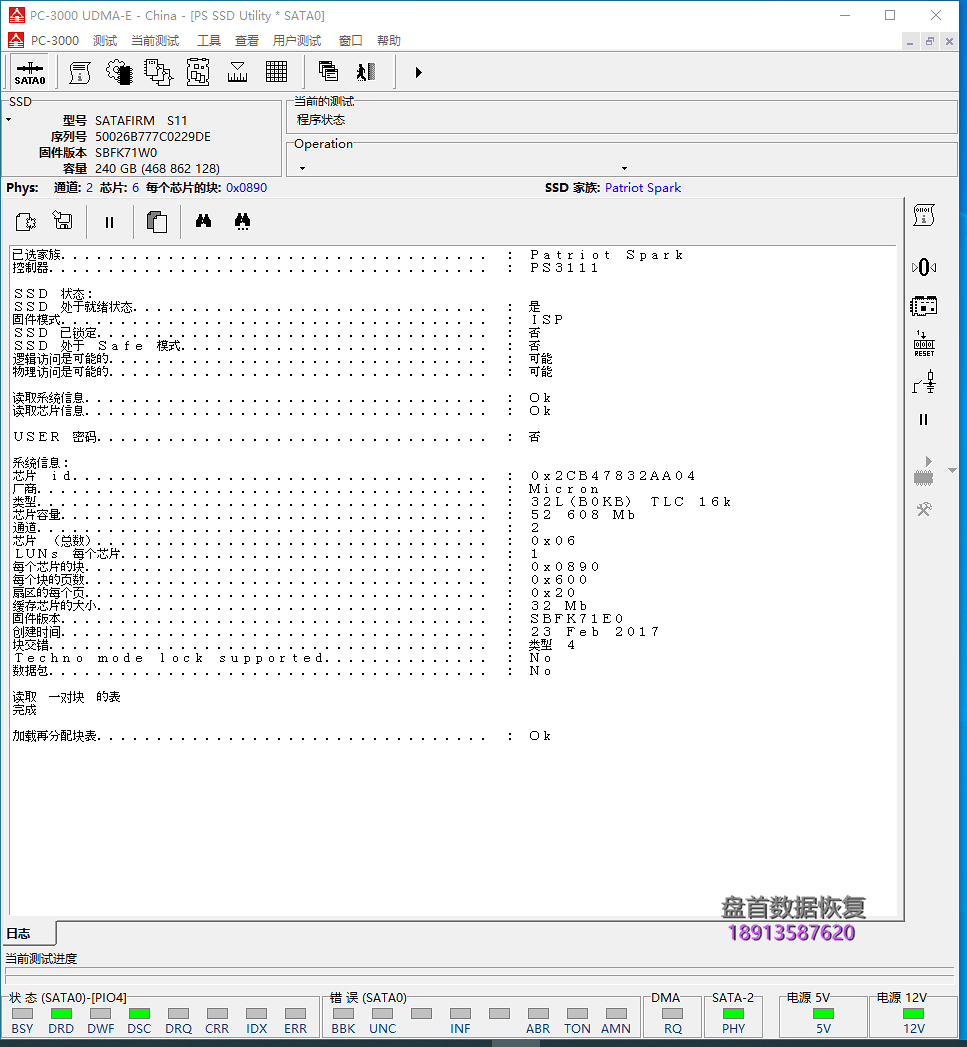This screenshot has height=1047, width=967.
Task: Pause logging with the log toolbar pause button
Action: (x=109, y=222)
